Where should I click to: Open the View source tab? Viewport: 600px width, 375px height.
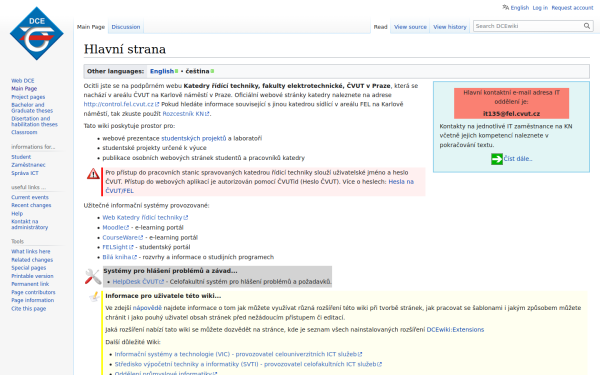410,27
